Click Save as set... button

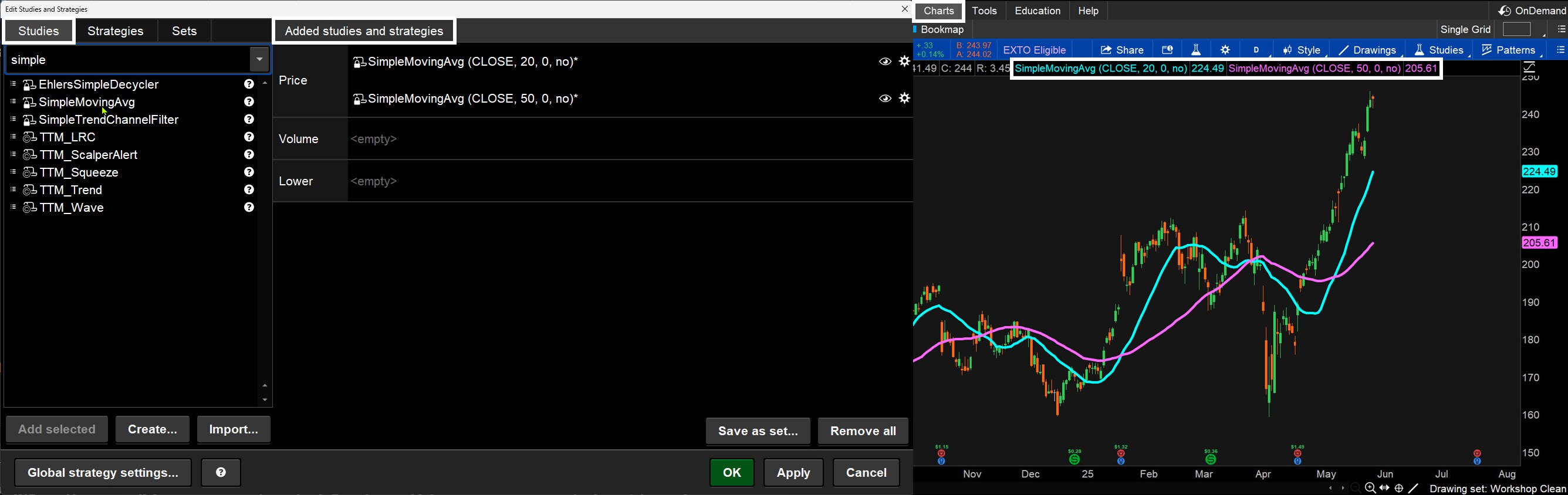click(x=758, y=431)
